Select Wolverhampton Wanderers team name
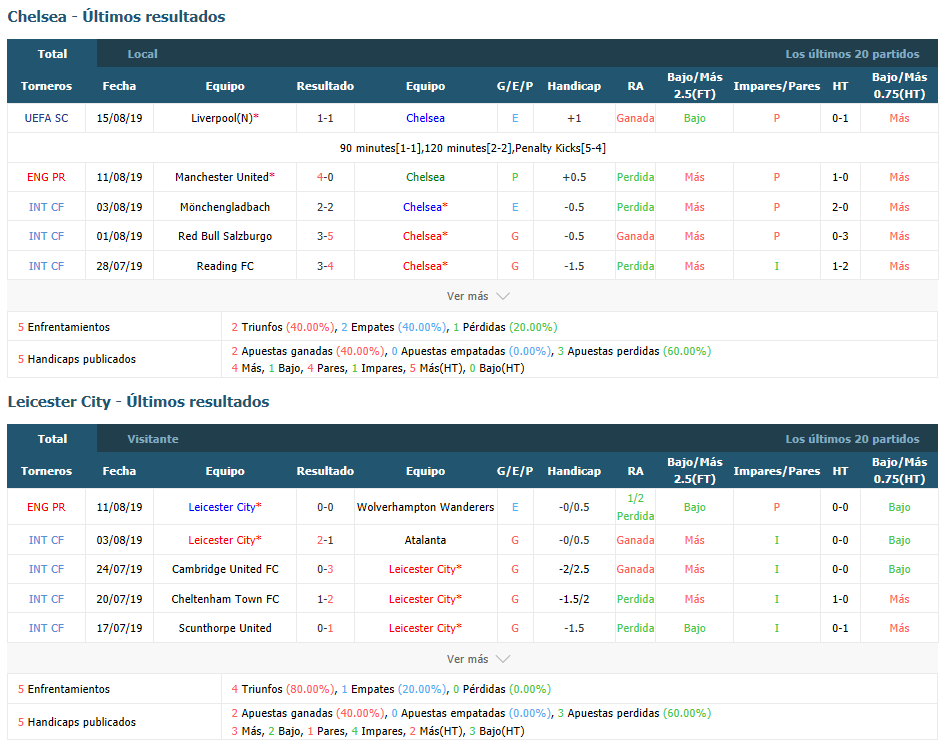Viewport: 943px width, 745px height. pyautogui.click(x=425, y=507)
